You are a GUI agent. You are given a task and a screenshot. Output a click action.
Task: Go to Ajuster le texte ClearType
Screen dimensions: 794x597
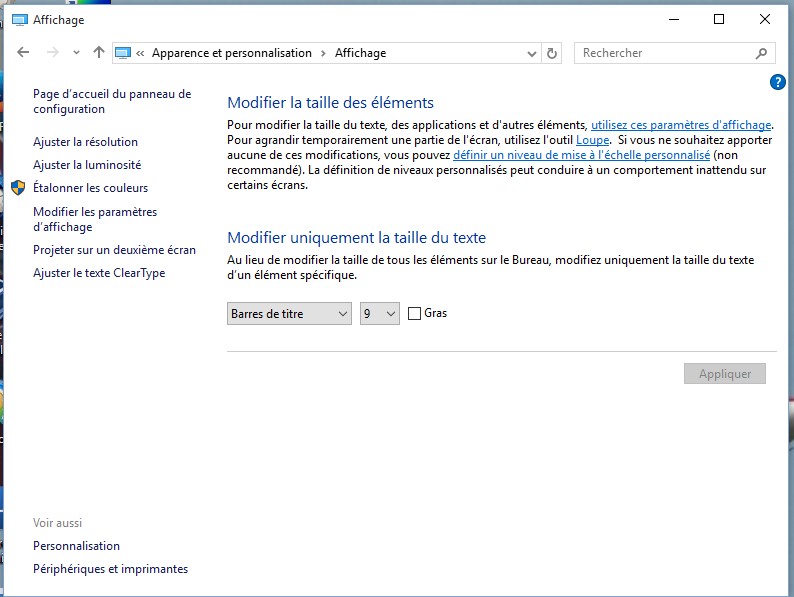point(99,273)
